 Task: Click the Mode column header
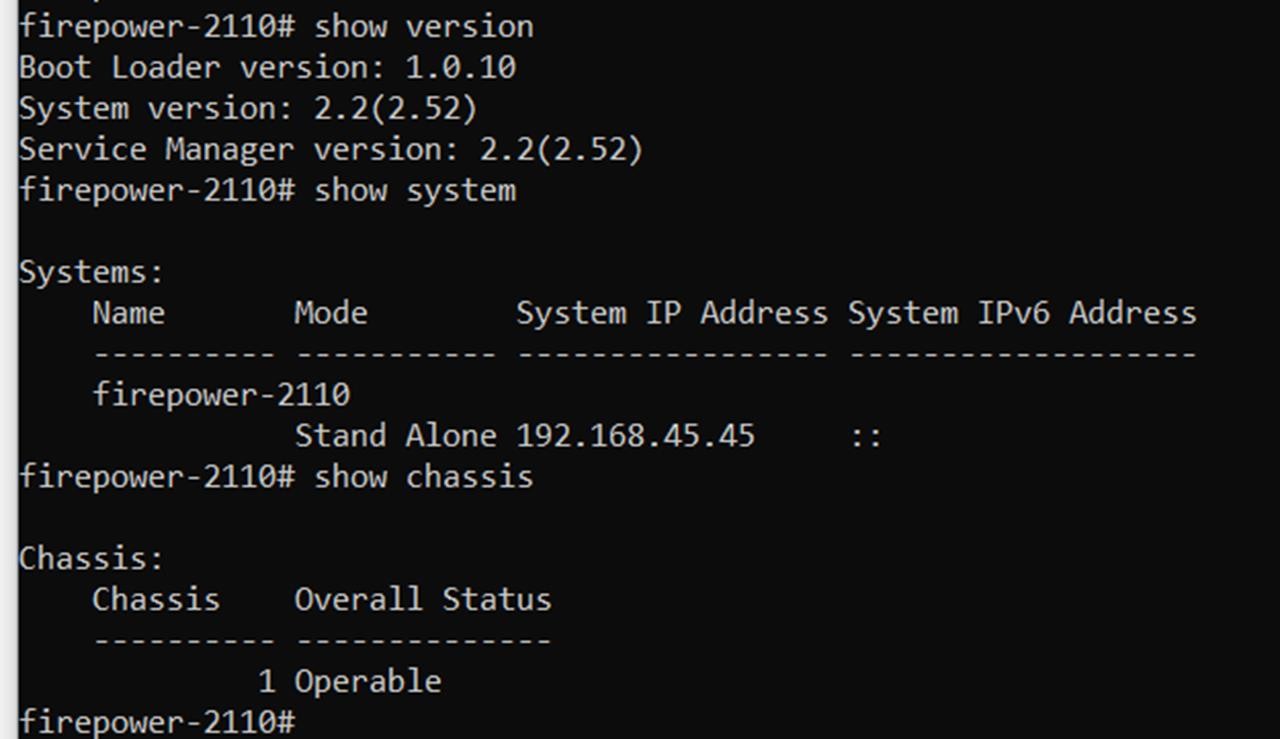click(330, 313)
